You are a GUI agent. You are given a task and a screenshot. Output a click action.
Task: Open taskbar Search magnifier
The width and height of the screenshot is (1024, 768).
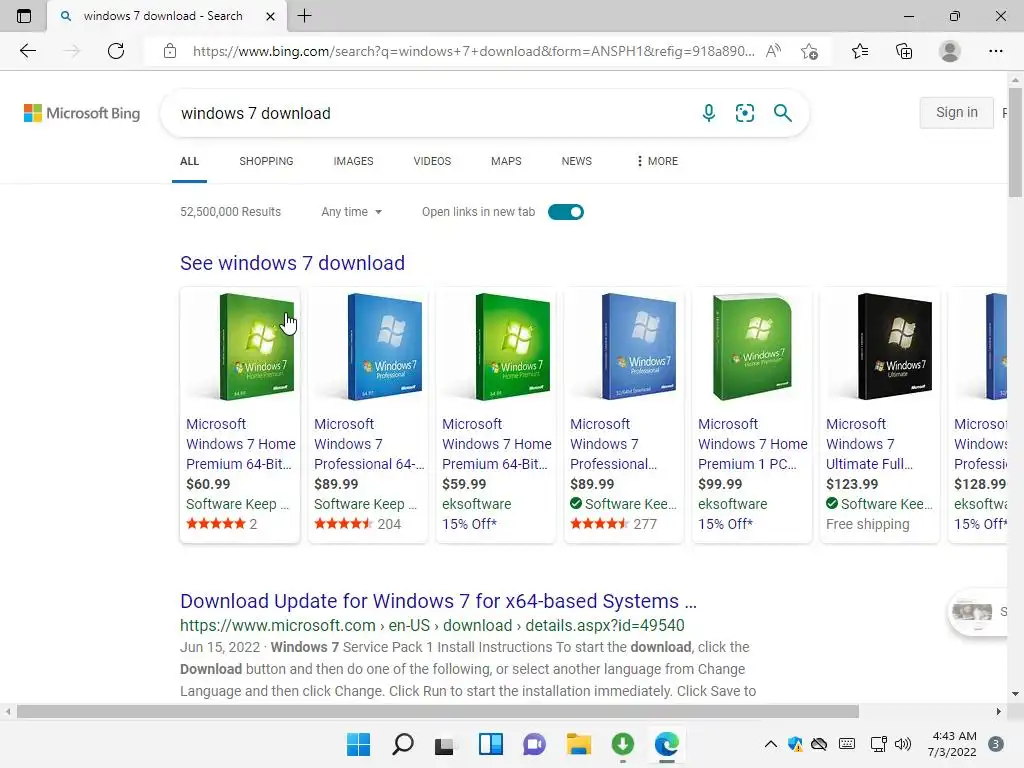pyautogui.click(x=402, y=744)
